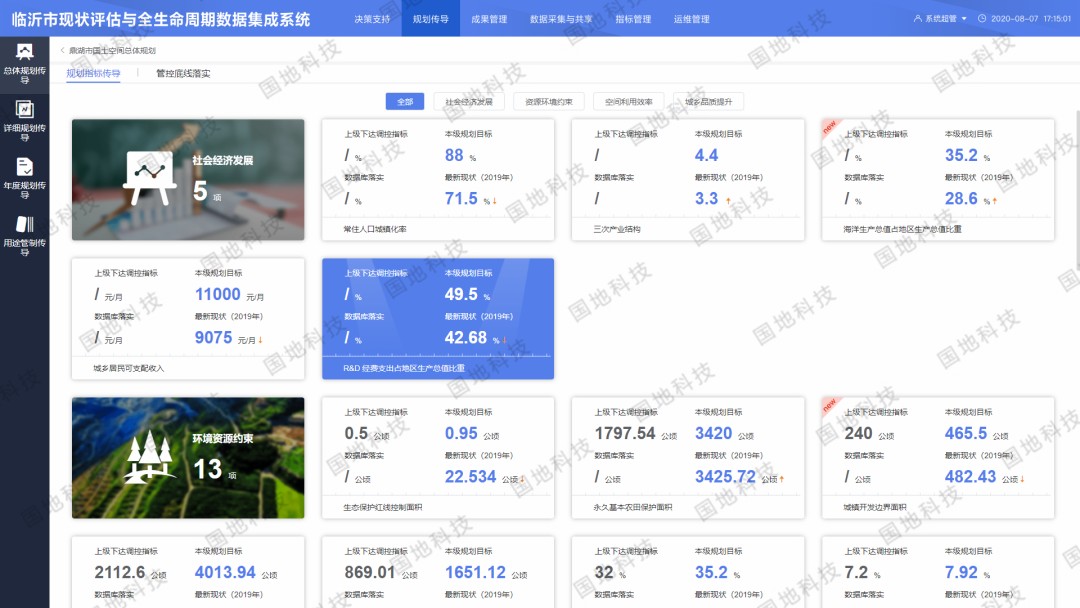
Task: Open the 城镇开发边界面积 indicator card
Action: tap(938, 458)
